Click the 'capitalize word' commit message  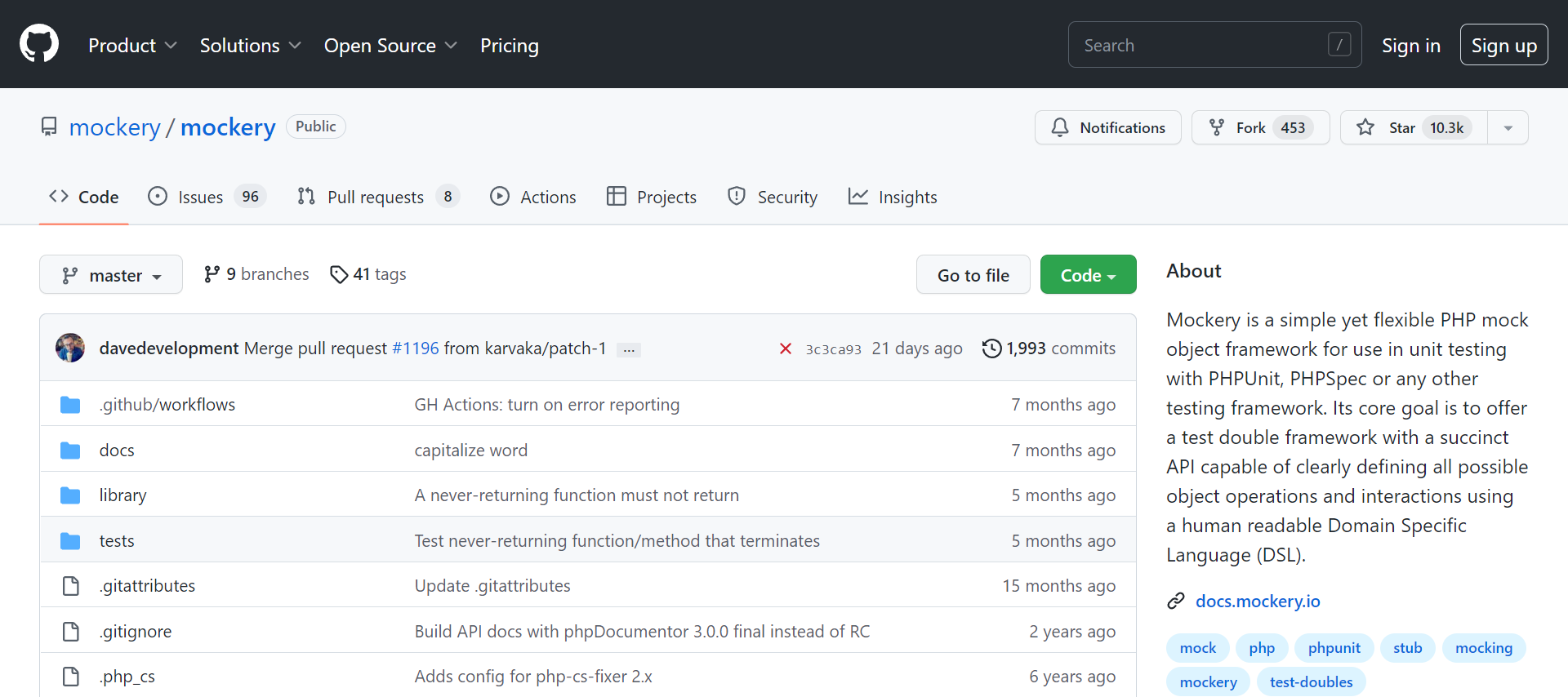click(x=471, y=451)
